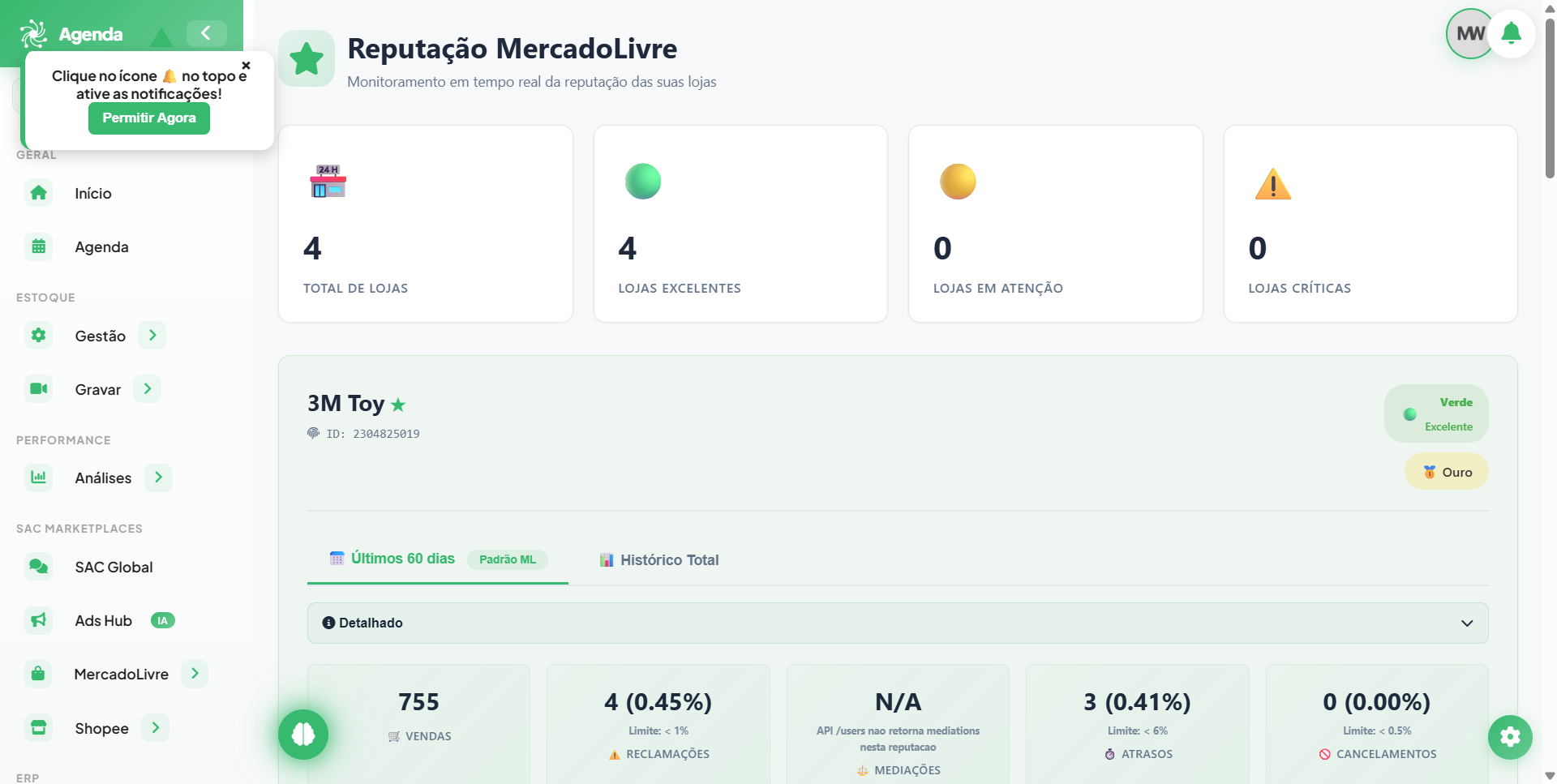Expand the Detalhado dropdown
Screen dimensions: 1557x784
click(x=898, y=623)
